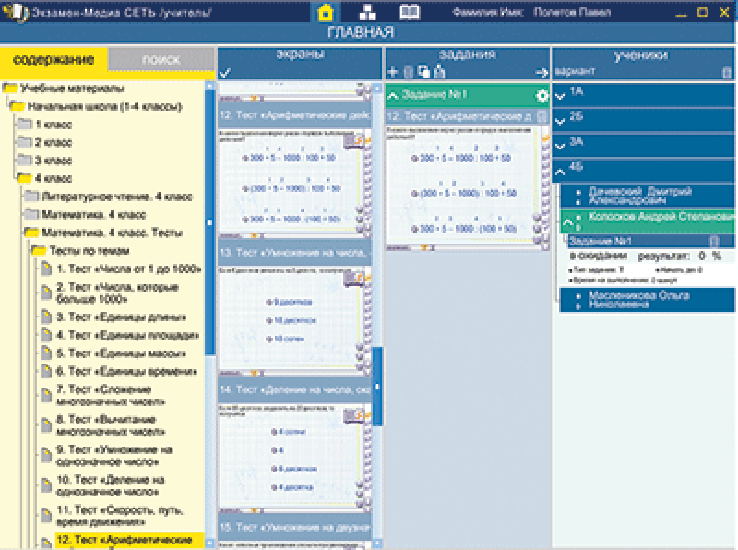This screenshot has height=550, width=738.
Task: Delete test 12 from Задание №1 via trash icon
Action: 542,116
